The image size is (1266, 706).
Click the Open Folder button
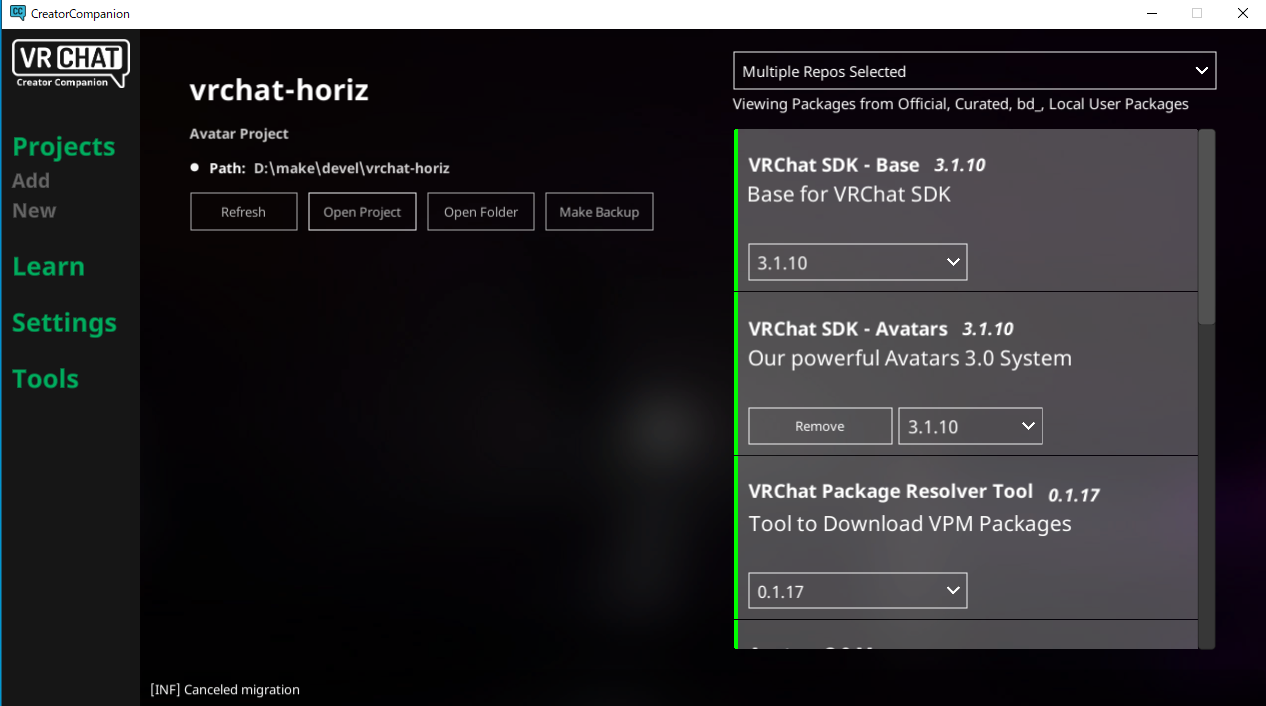pyautogui.click(x=481, y=212)
